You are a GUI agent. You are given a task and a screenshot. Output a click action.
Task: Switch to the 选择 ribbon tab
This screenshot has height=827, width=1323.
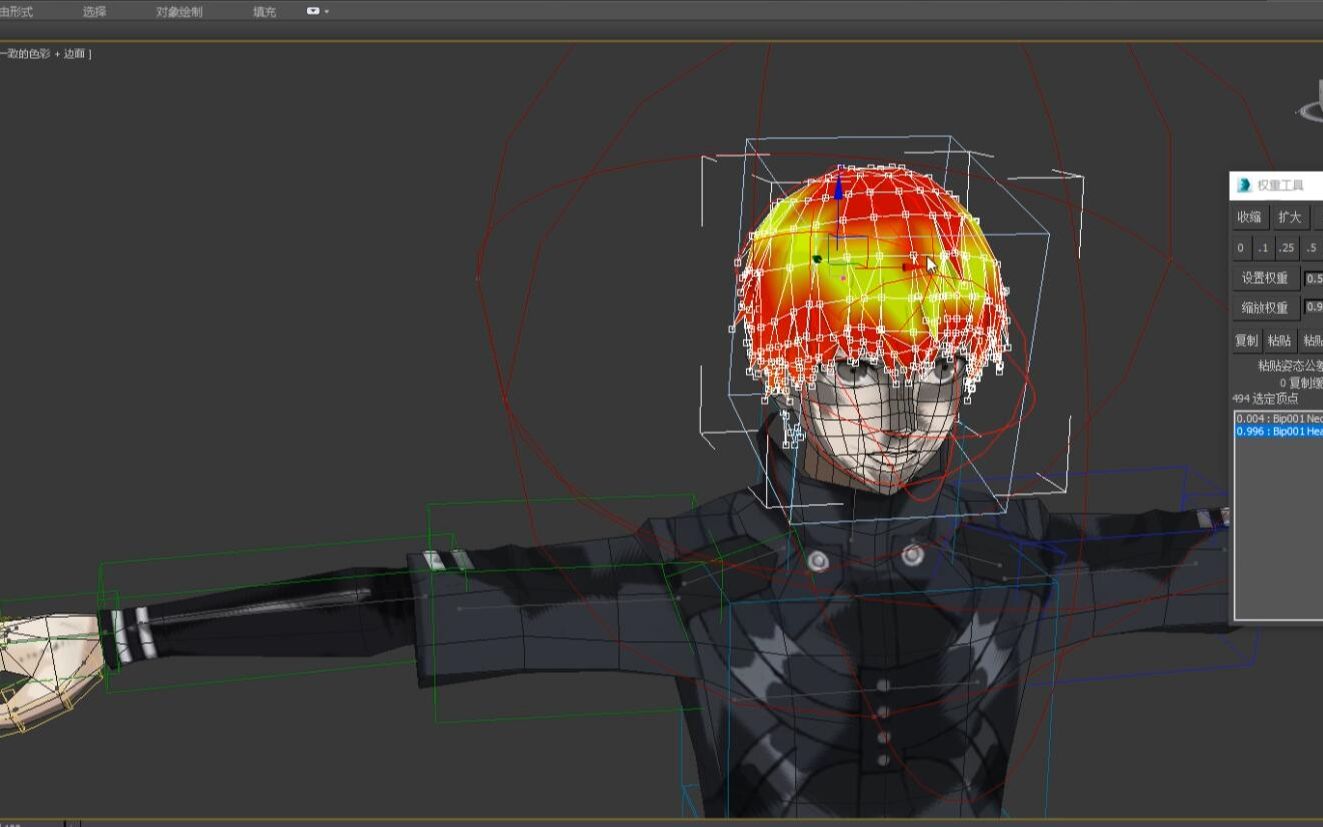[x=93, y=11]
